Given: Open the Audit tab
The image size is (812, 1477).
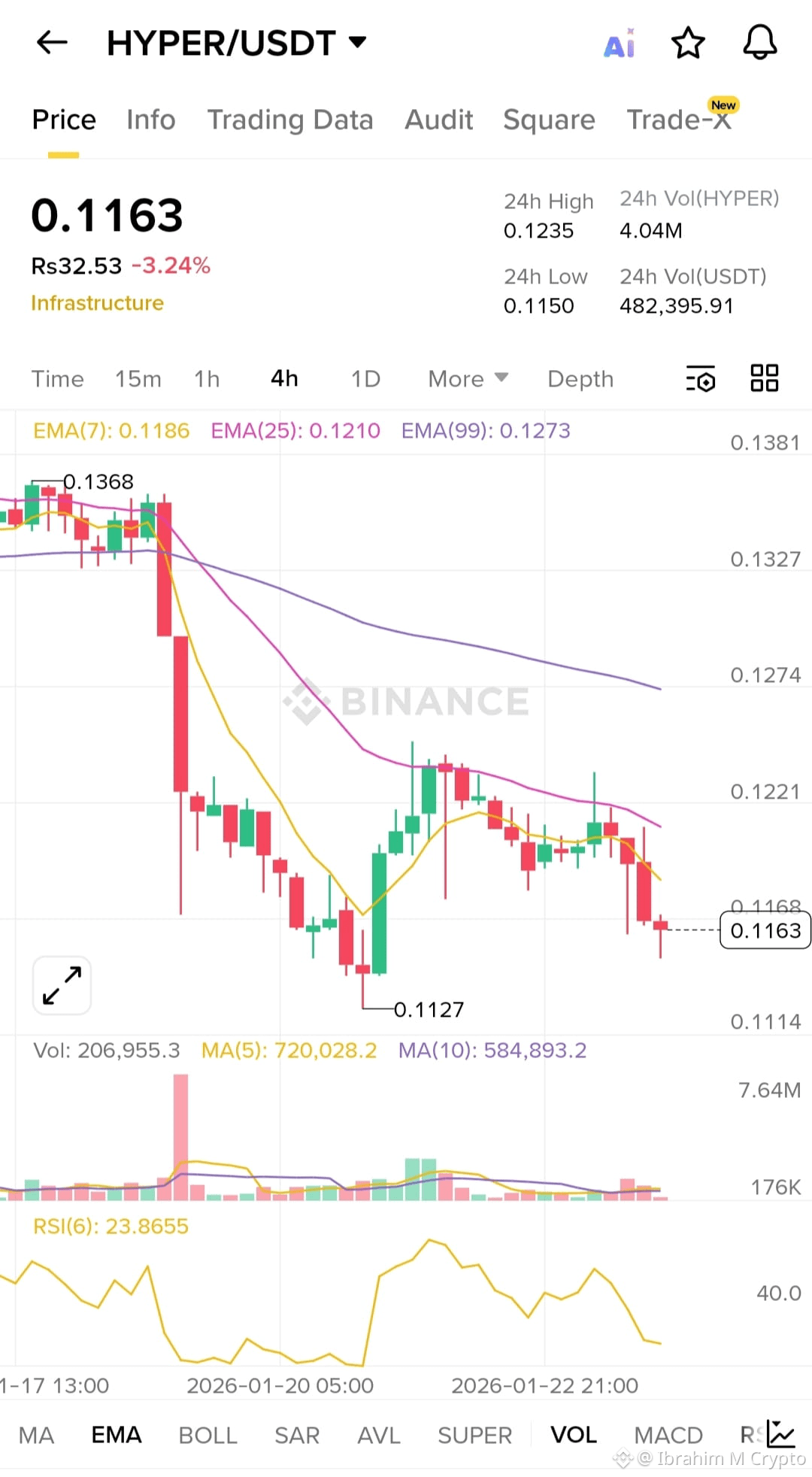Looking at the screenshot, I should point(438,120).
